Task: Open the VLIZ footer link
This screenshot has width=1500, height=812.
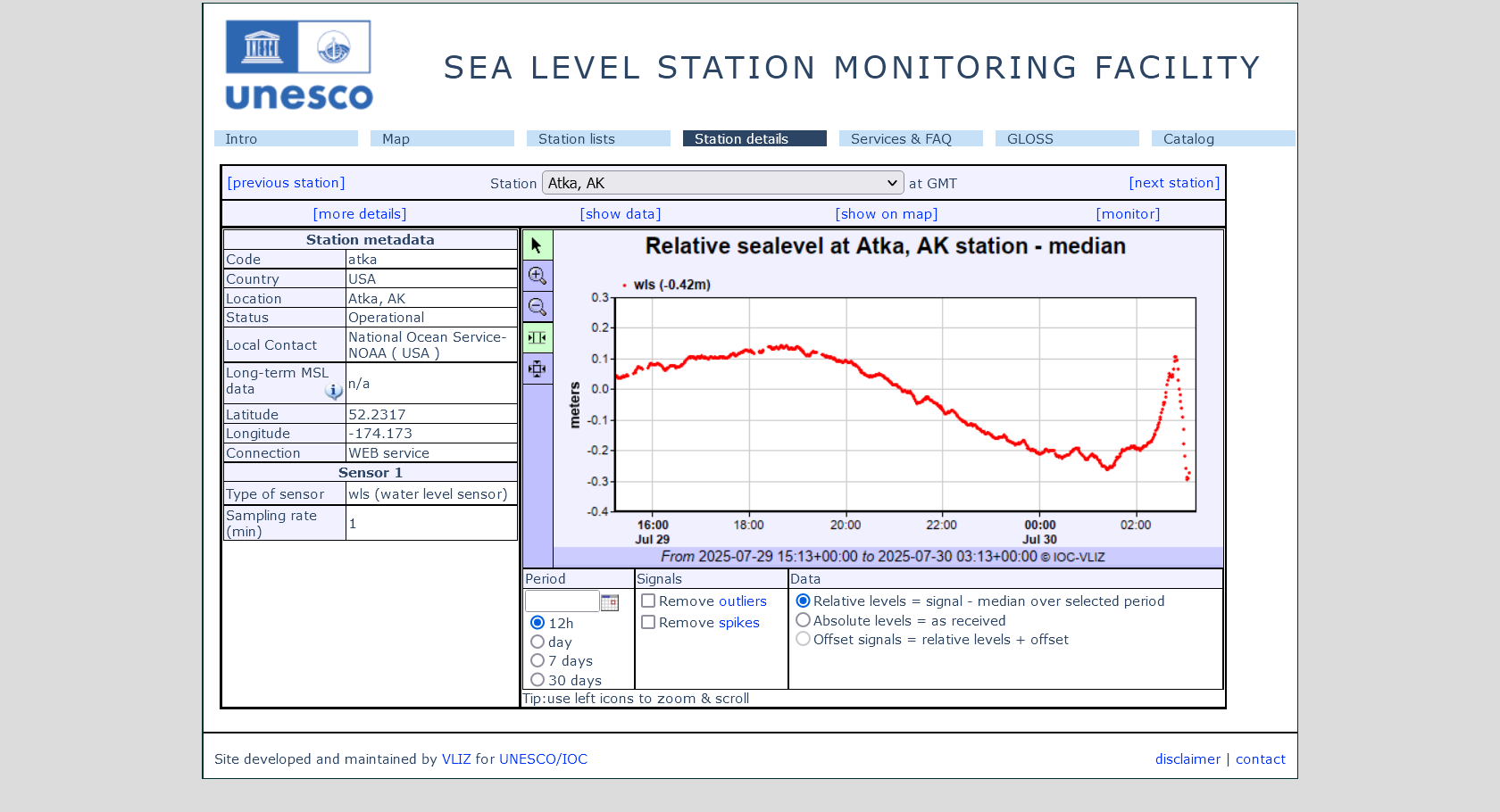Action: pyautogui.click(x=456, y=759)
